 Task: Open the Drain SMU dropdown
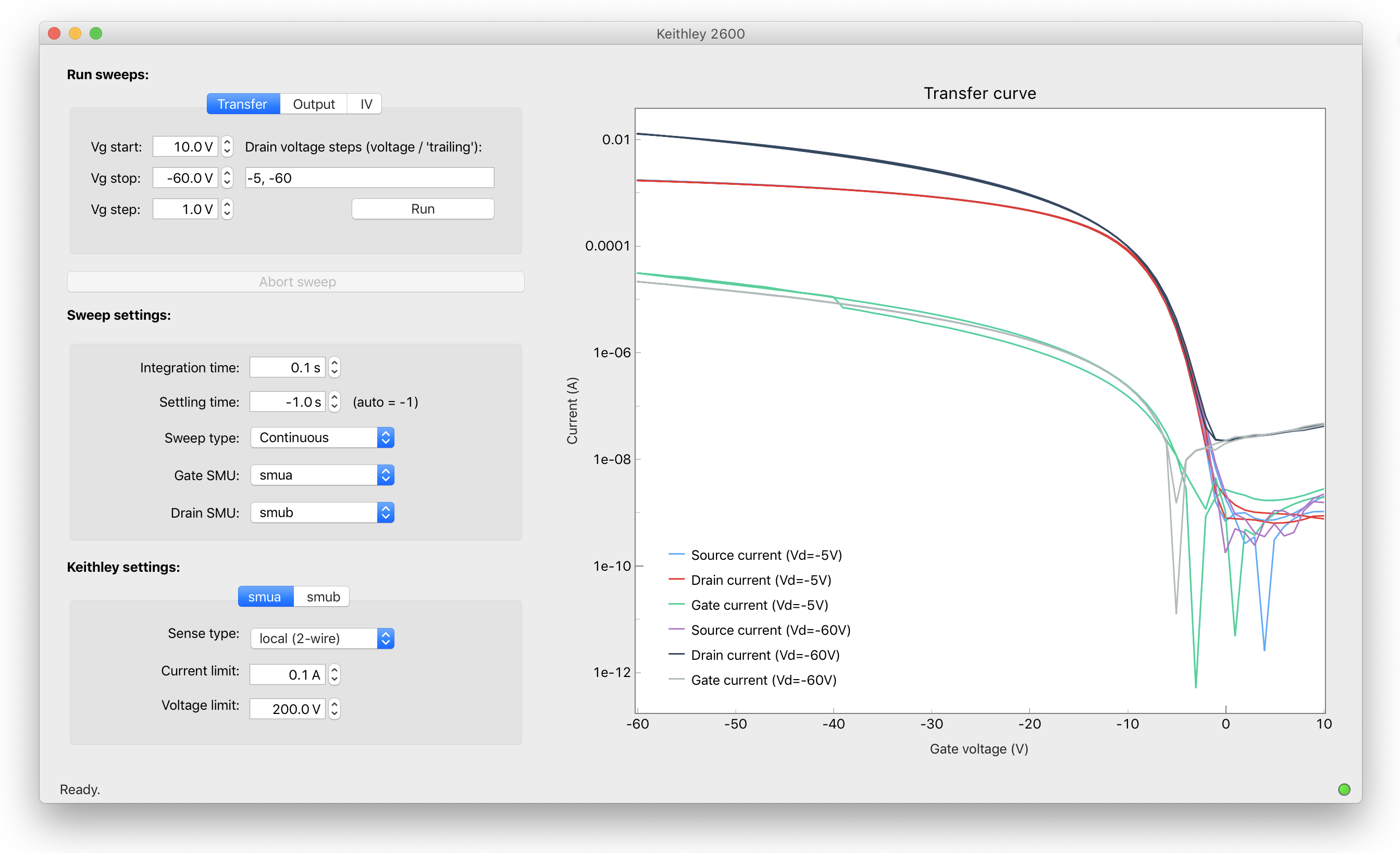point(322,512)
